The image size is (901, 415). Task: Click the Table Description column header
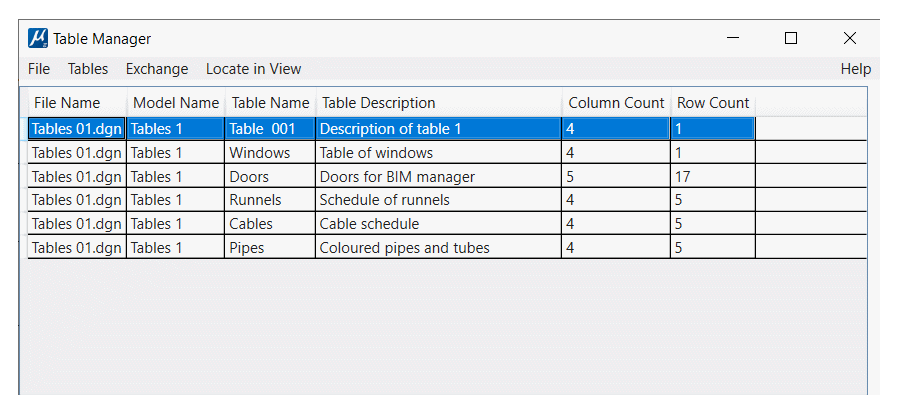(439, 103)
